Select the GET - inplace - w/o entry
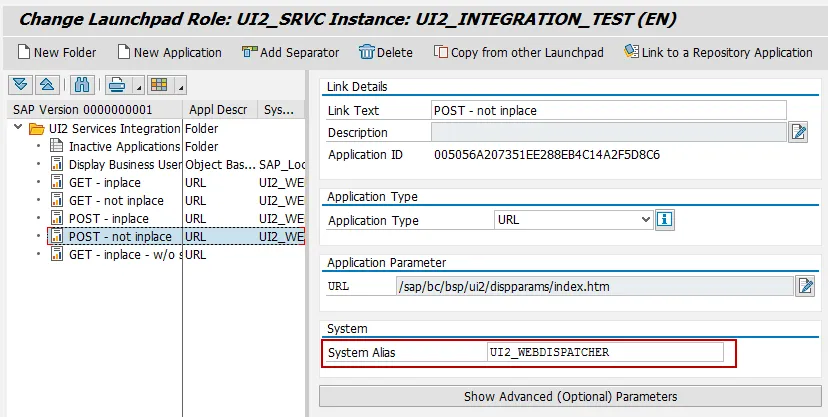 pos(125,254)
